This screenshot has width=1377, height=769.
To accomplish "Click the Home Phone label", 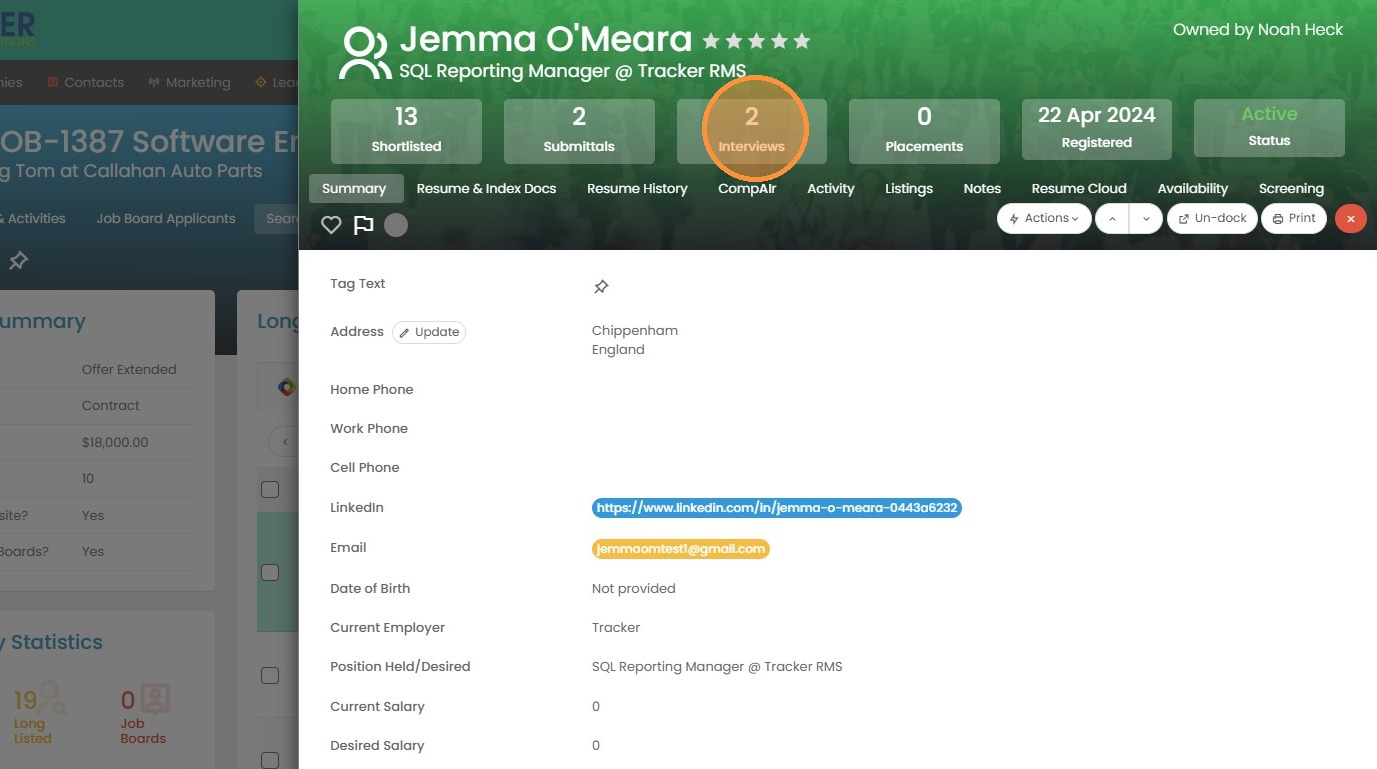I will (372, 390).
